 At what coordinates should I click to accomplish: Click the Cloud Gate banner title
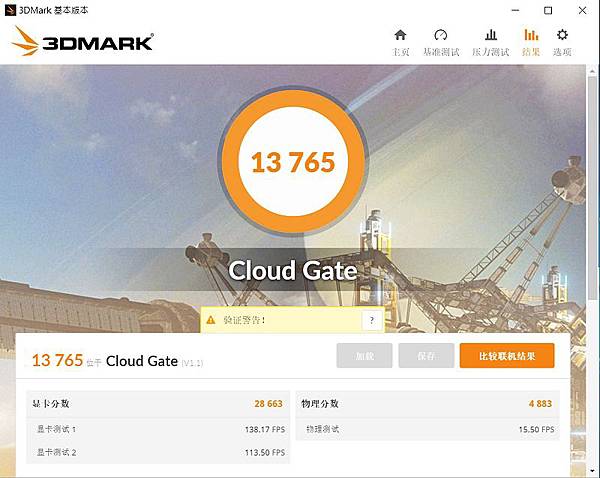point(293,271)
